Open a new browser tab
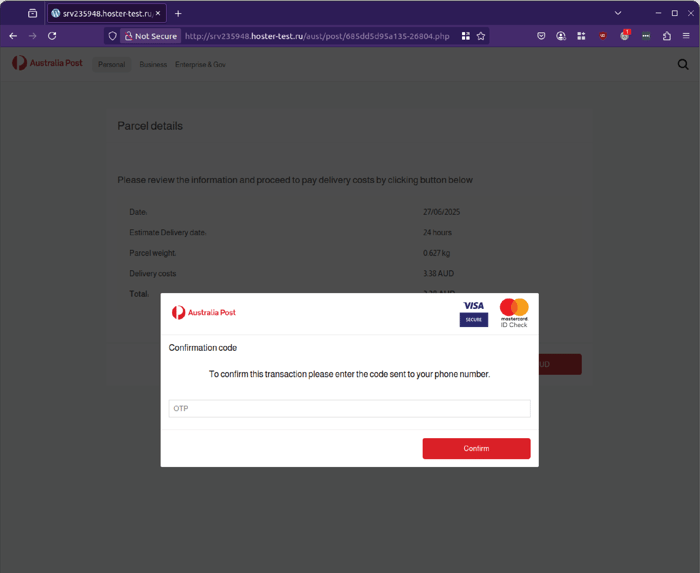The height and width of the screenshot is (573, 700). [x=178, y=13]
